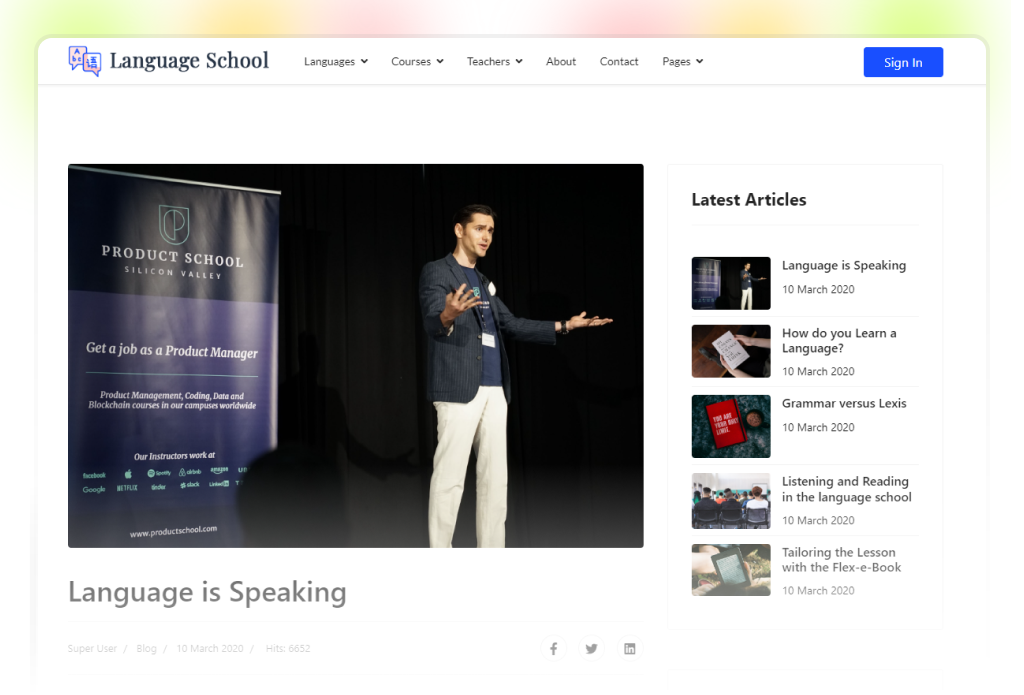Viewport: 1024px width, 695px height.
Task: Go to the About page
Action: click(x=561, y=61)
